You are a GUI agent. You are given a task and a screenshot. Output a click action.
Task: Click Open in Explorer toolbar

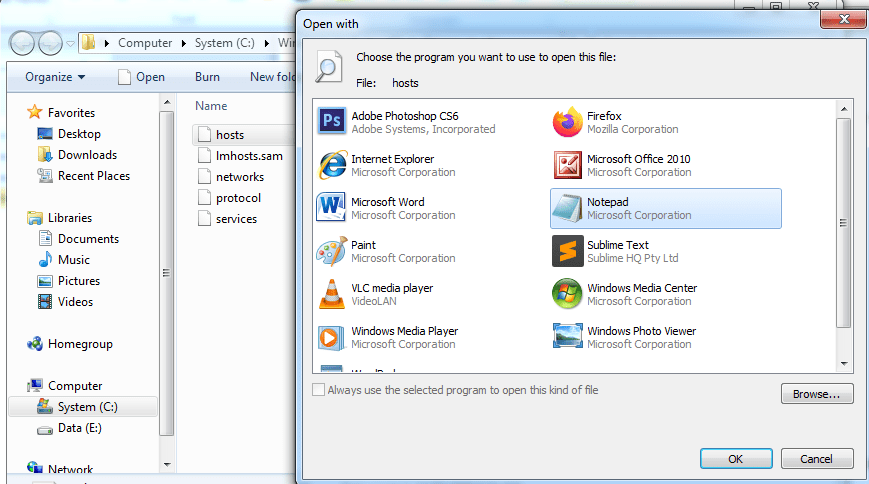coord(141,77)
